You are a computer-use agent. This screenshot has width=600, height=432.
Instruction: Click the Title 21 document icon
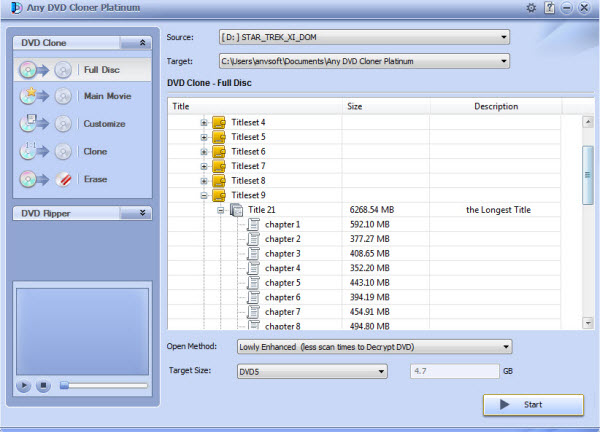pyautogui.click(x=236, y=210)
